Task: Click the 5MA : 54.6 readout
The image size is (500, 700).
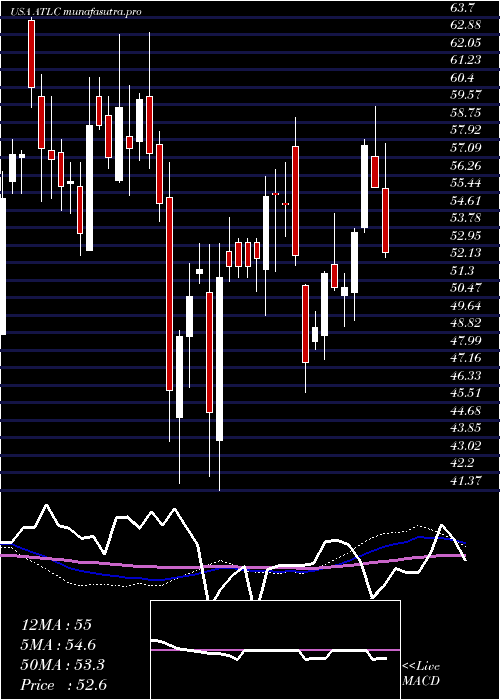Action: point(58,645)
